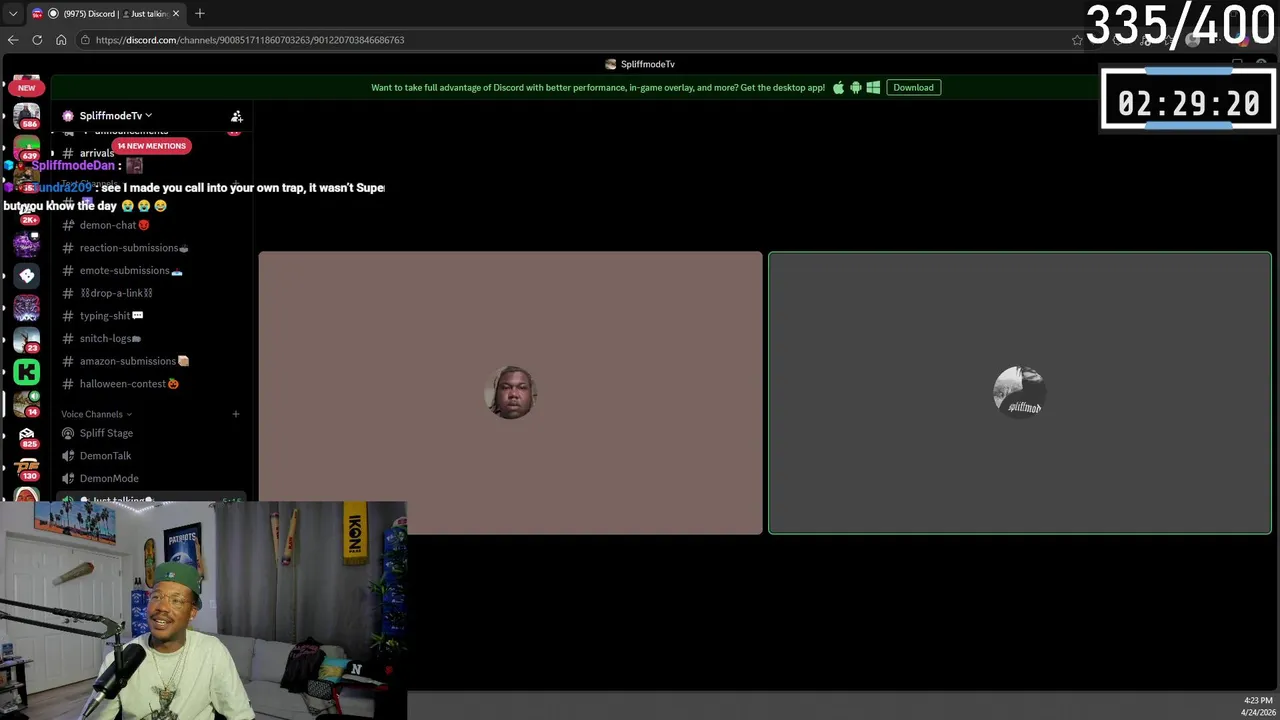
Task: Click the Apple platform icon in banner
Action: tap(838, 87)
